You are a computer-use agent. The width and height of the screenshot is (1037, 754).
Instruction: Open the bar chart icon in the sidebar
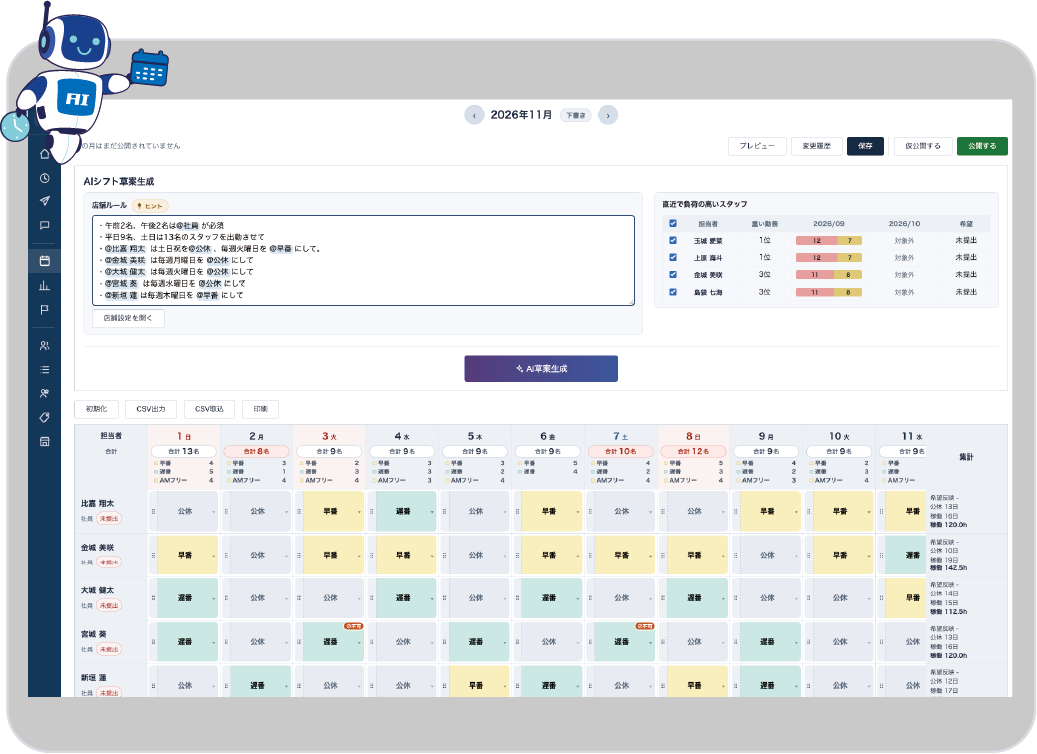(x=44, y=285)
